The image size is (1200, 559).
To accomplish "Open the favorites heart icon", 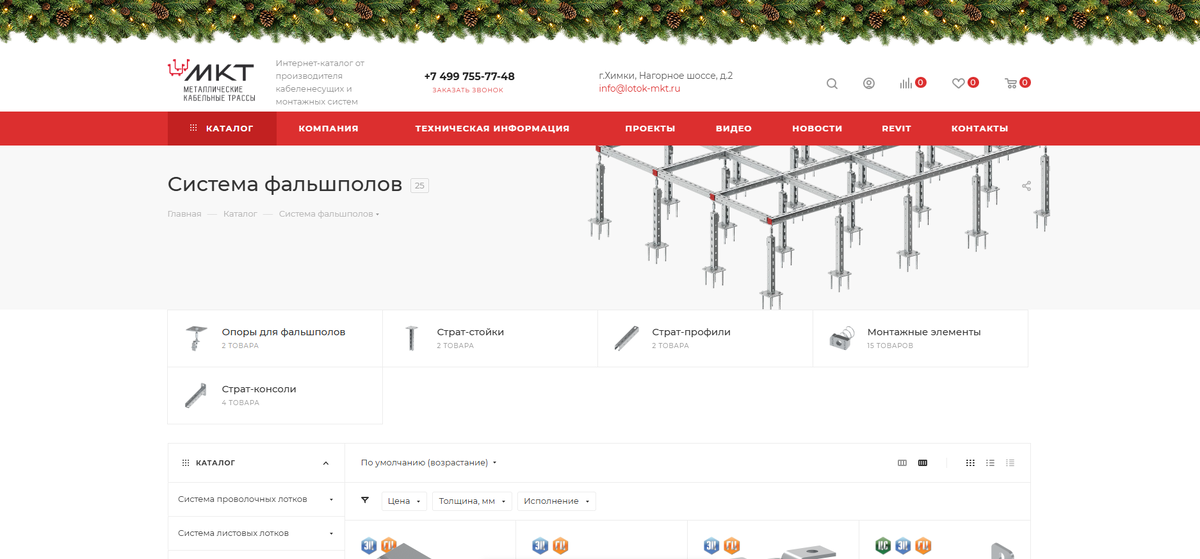I will 958,83.
